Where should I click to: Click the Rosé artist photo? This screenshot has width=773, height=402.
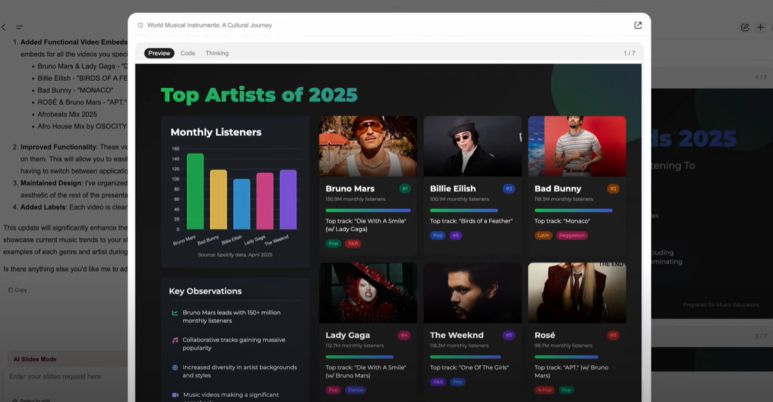pyautogui.click(x=577, y=293)
